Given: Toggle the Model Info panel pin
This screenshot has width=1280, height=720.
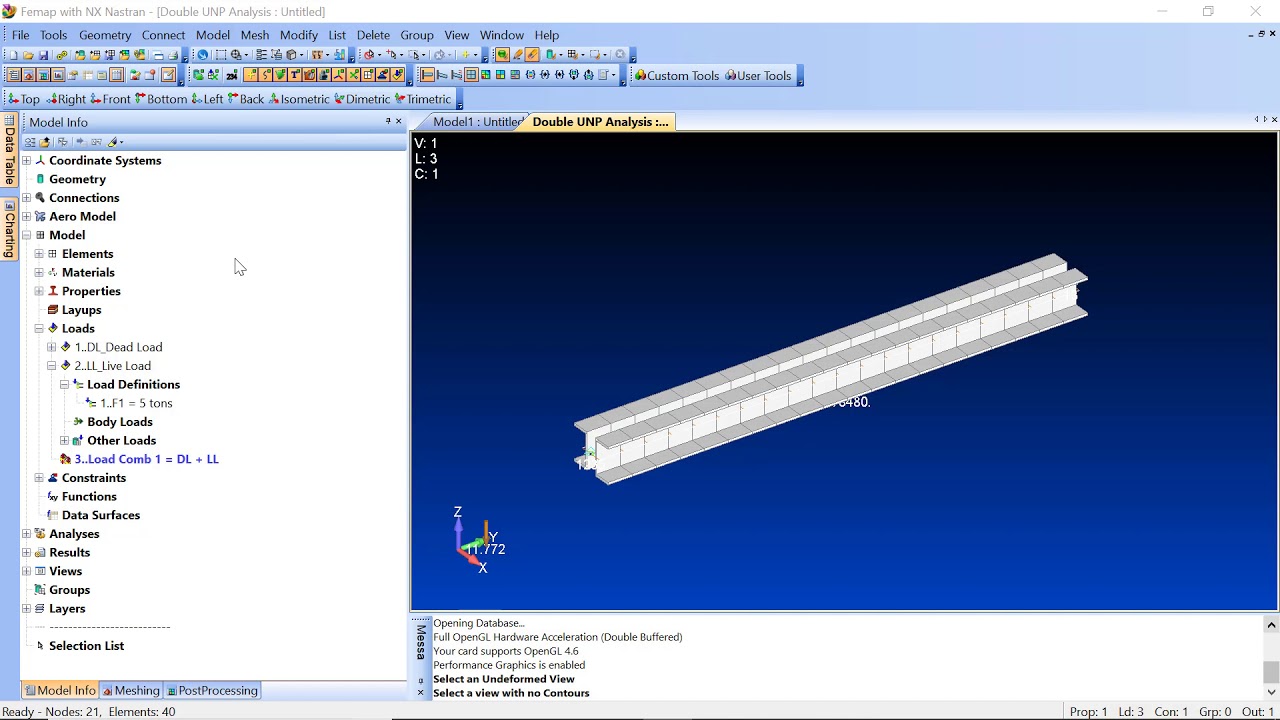Looking at the screenshot, I should 388,121.
